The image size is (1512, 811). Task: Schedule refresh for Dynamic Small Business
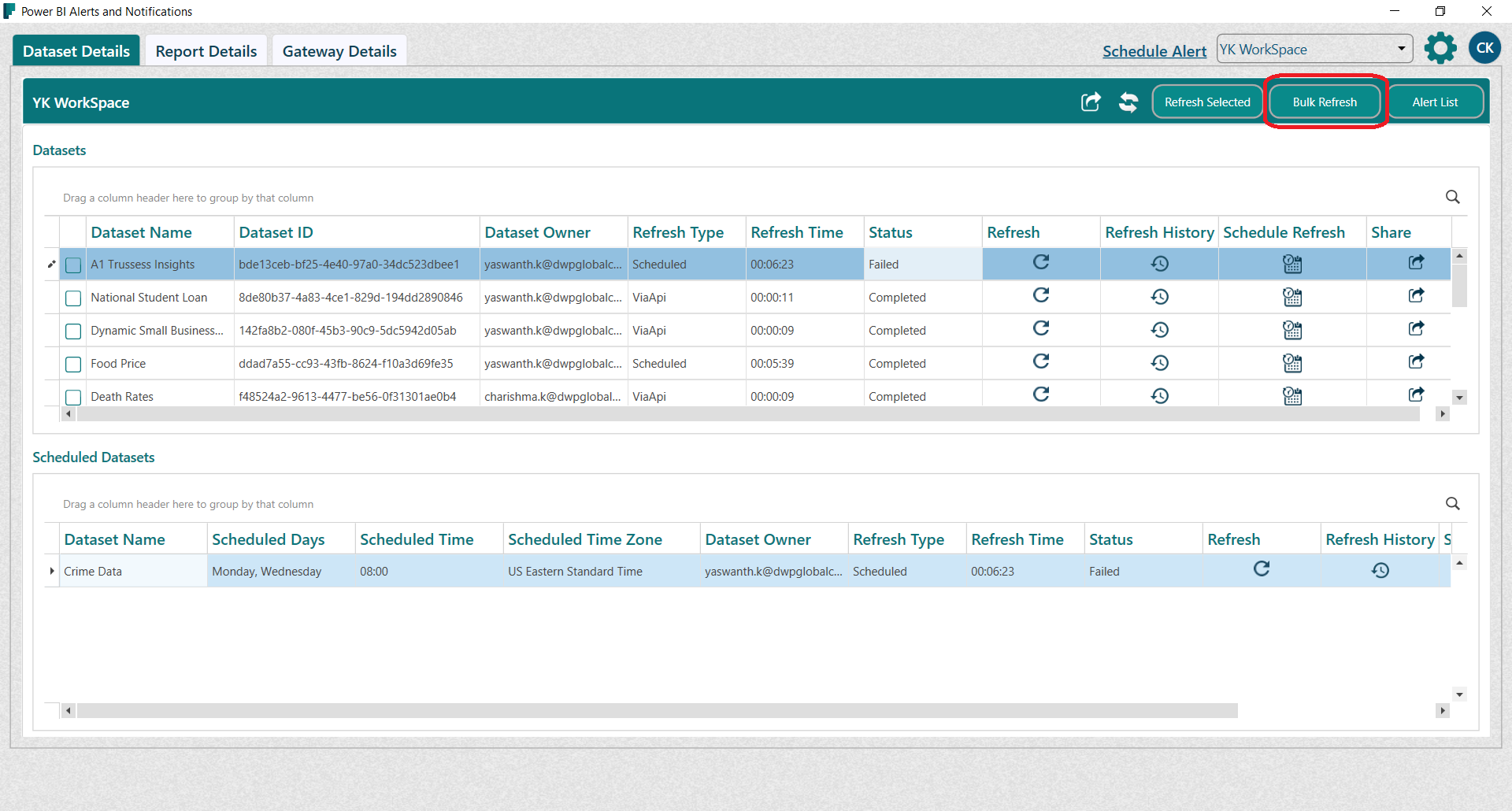1292,330
